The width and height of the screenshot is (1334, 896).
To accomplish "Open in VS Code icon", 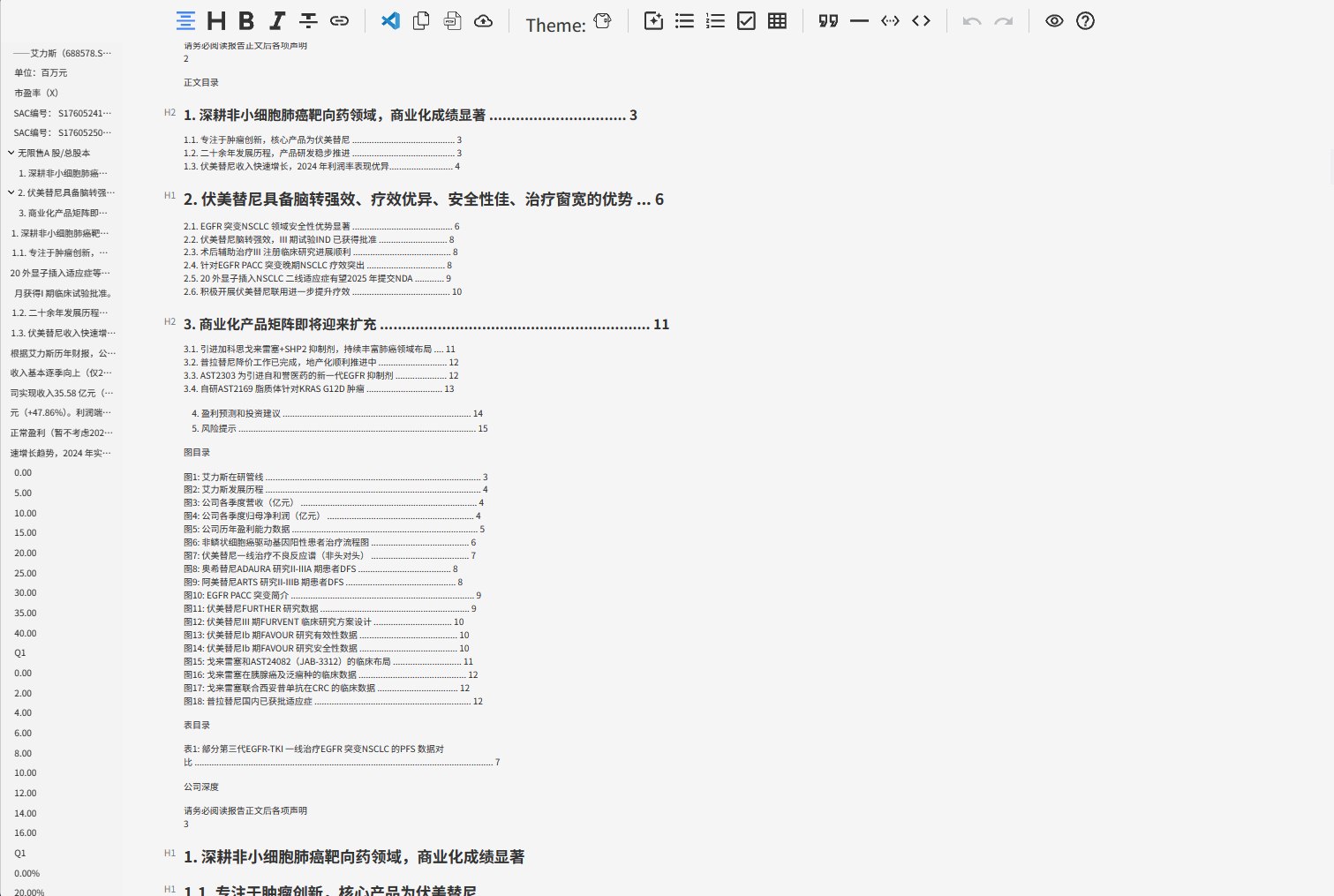I will click(390, 20).
